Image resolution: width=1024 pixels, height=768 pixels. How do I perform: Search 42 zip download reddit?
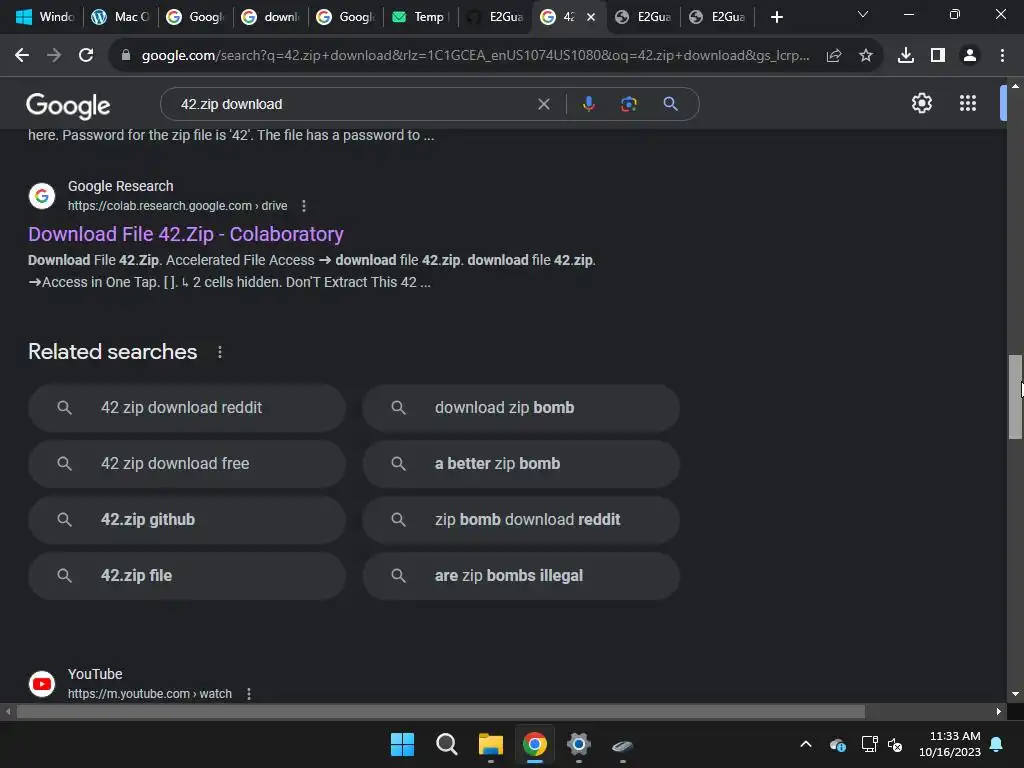coord(187,408)
